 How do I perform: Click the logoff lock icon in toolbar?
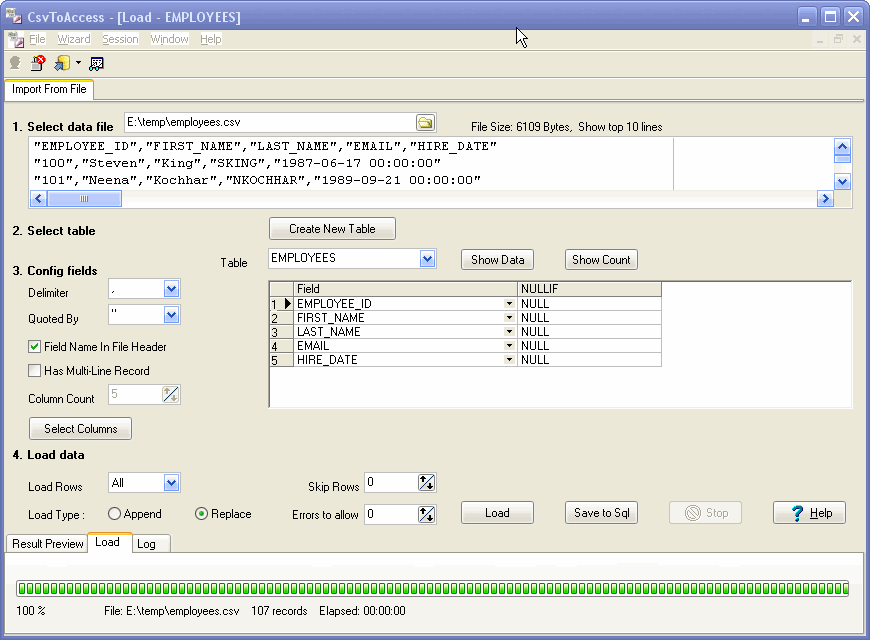(37, 63)
